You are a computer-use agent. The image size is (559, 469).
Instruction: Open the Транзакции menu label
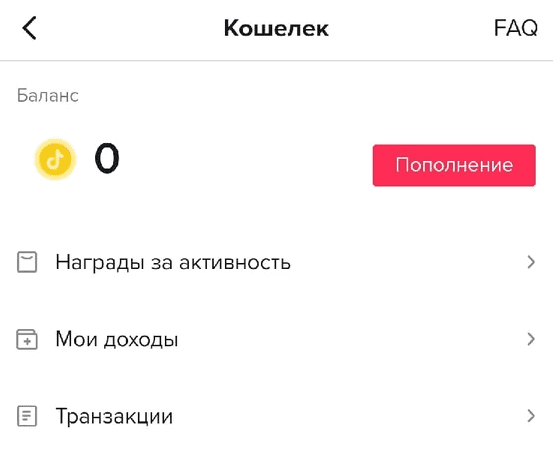point(114,417)
